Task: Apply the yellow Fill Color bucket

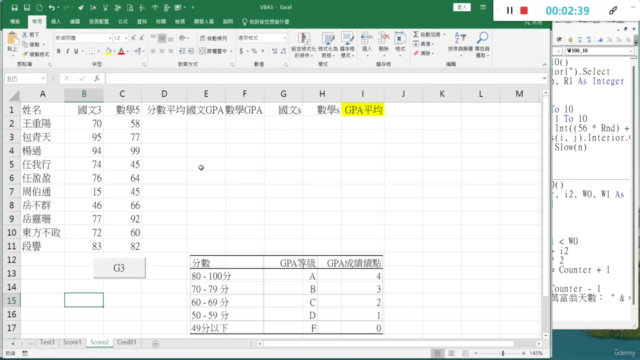Action: click(x=108, y=51)
